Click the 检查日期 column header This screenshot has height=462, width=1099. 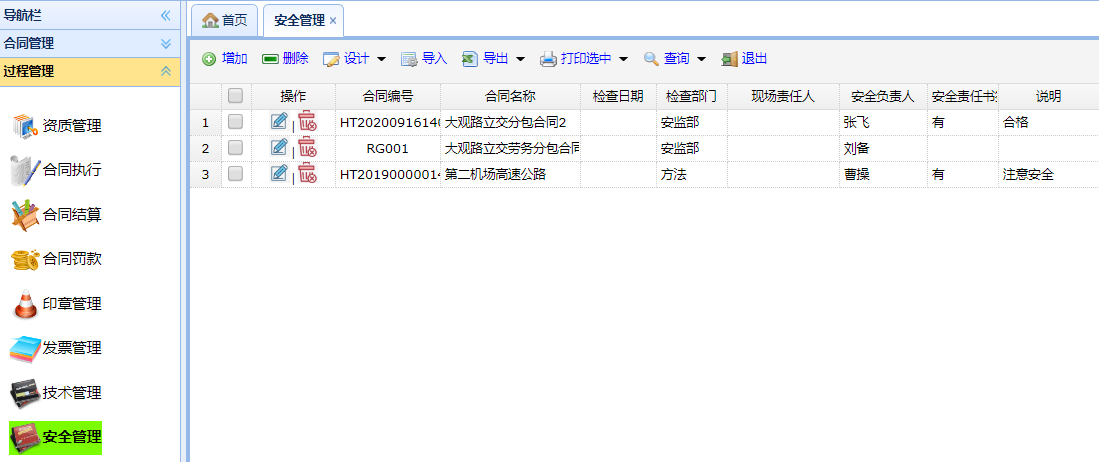619,97
